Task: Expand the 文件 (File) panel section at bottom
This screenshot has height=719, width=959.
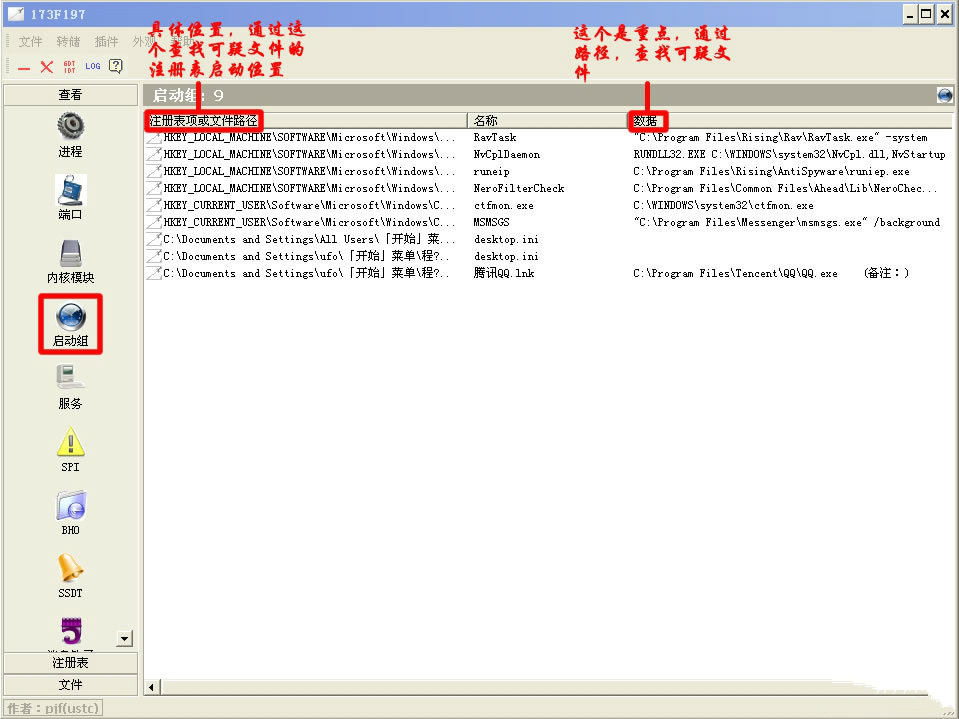Action: click(x=70, y=685)
